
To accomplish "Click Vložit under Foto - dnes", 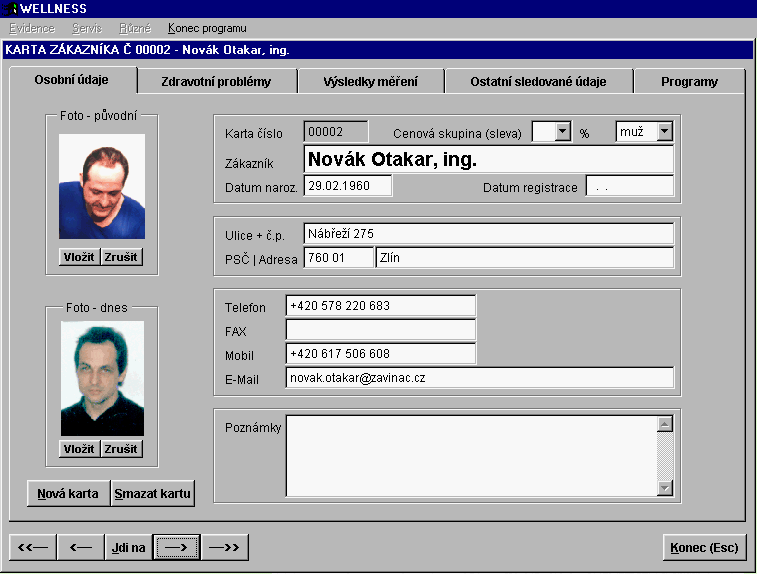I will 79,449.
